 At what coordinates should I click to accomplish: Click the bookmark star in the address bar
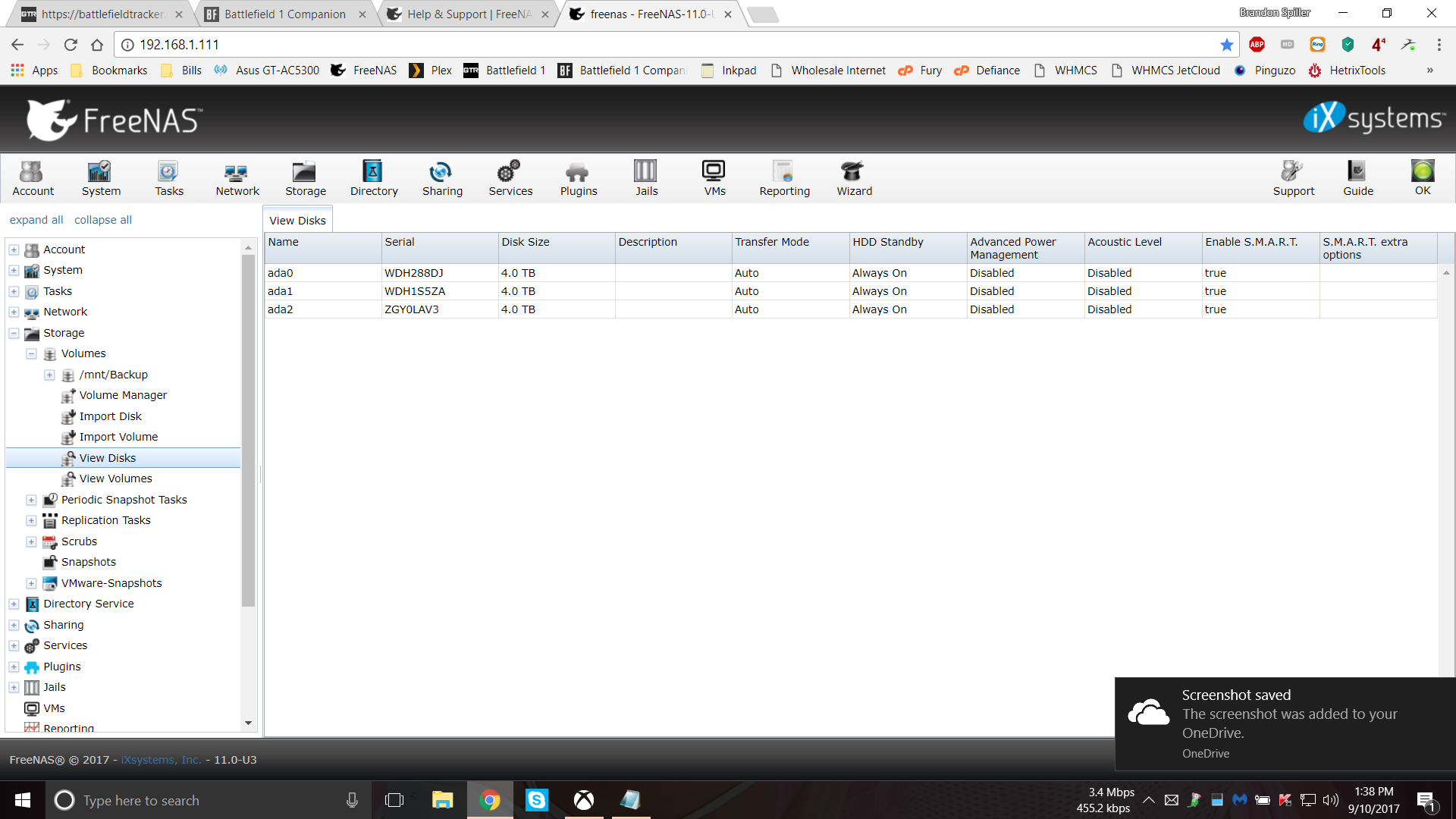(1226, 45)
